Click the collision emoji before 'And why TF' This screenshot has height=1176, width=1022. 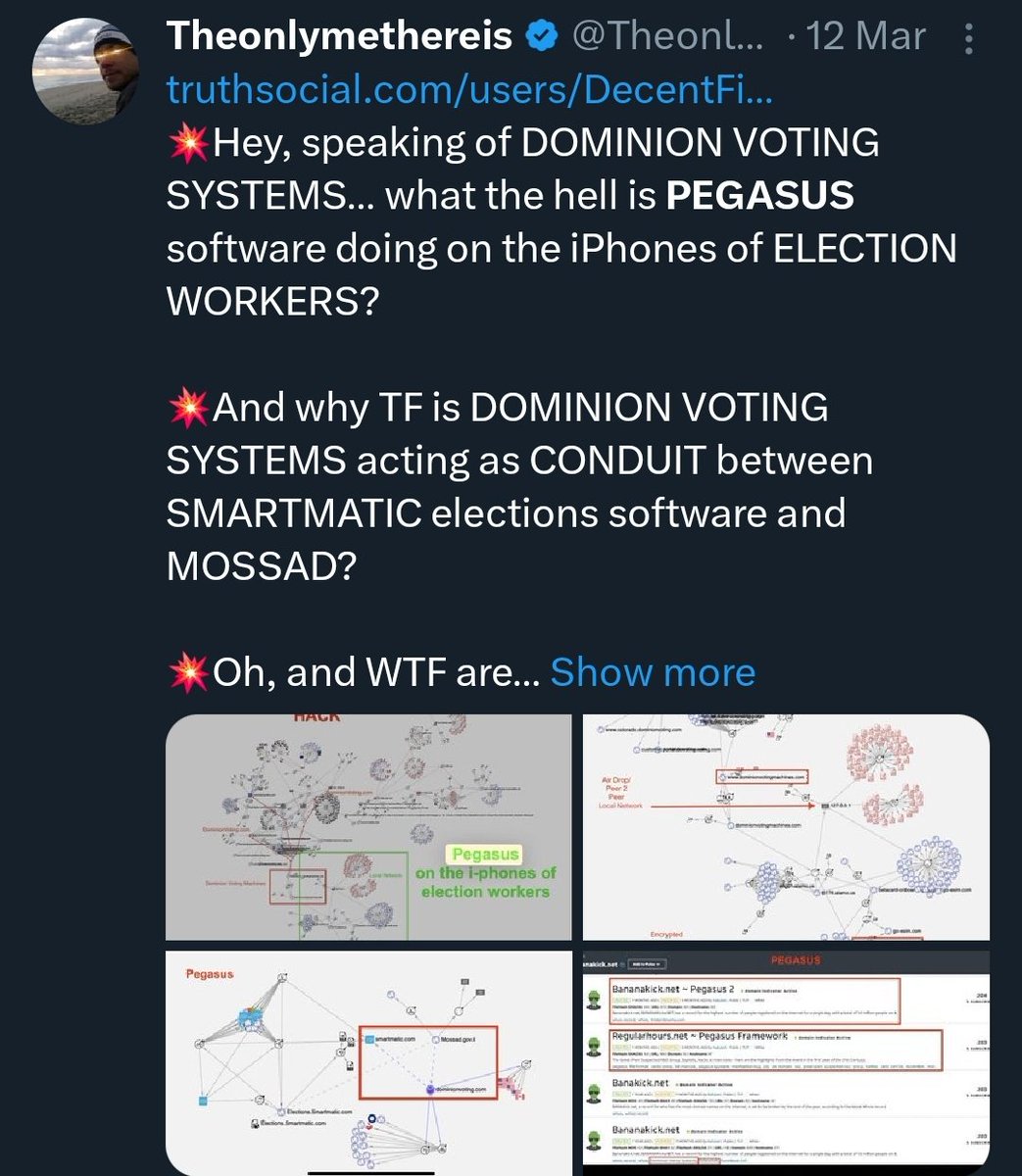188,408
